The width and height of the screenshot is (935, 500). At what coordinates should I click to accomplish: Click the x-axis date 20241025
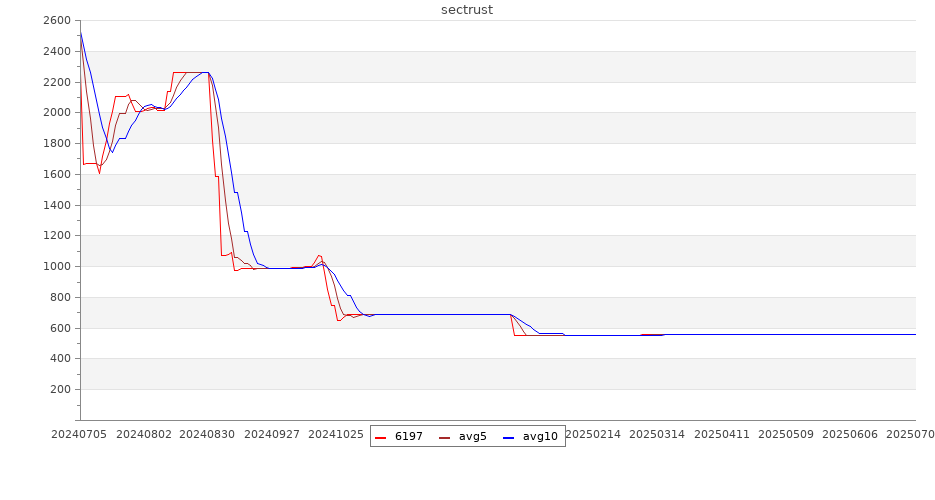(x=336, y=434)
